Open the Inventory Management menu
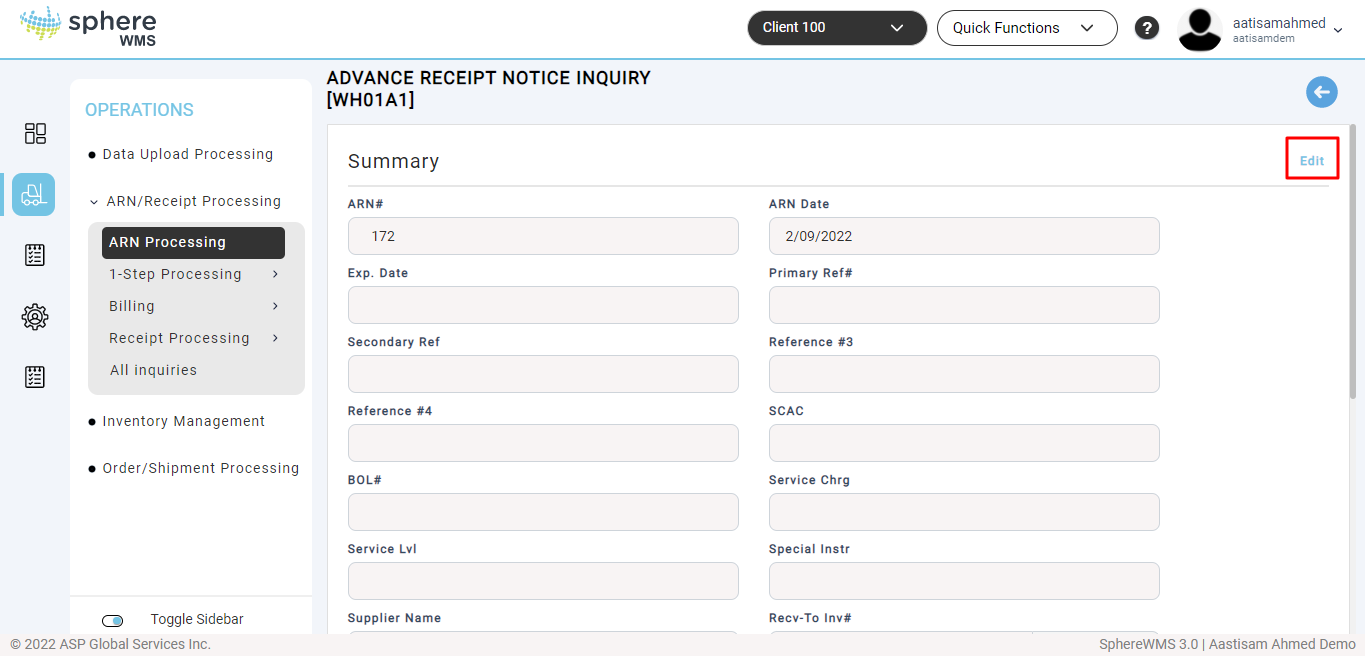This screenshot has height=656, width=1365. click(x=183, y=421)
